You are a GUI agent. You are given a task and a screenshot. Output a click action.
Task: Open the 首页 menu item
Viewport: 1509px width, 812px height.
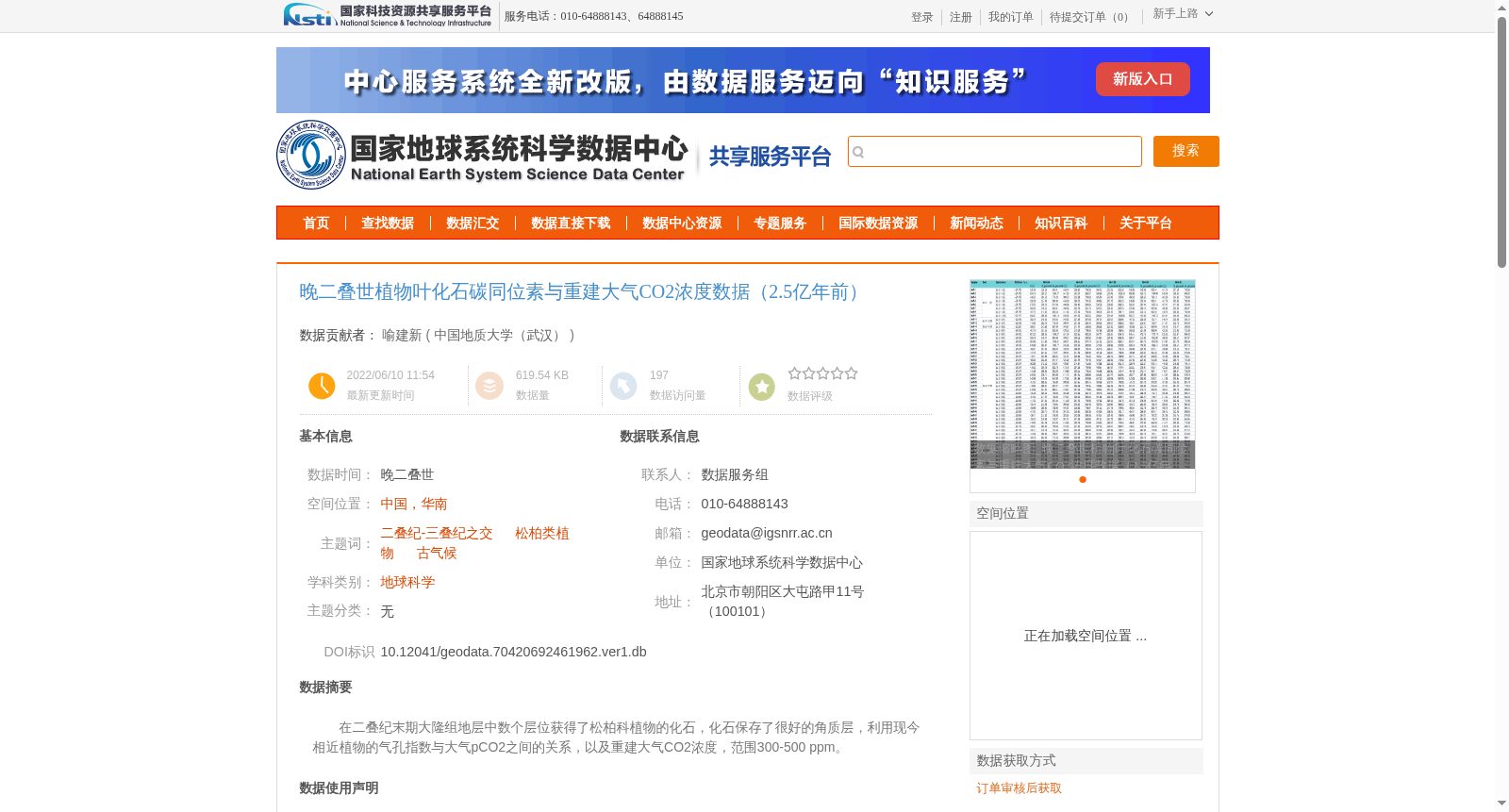316,224
